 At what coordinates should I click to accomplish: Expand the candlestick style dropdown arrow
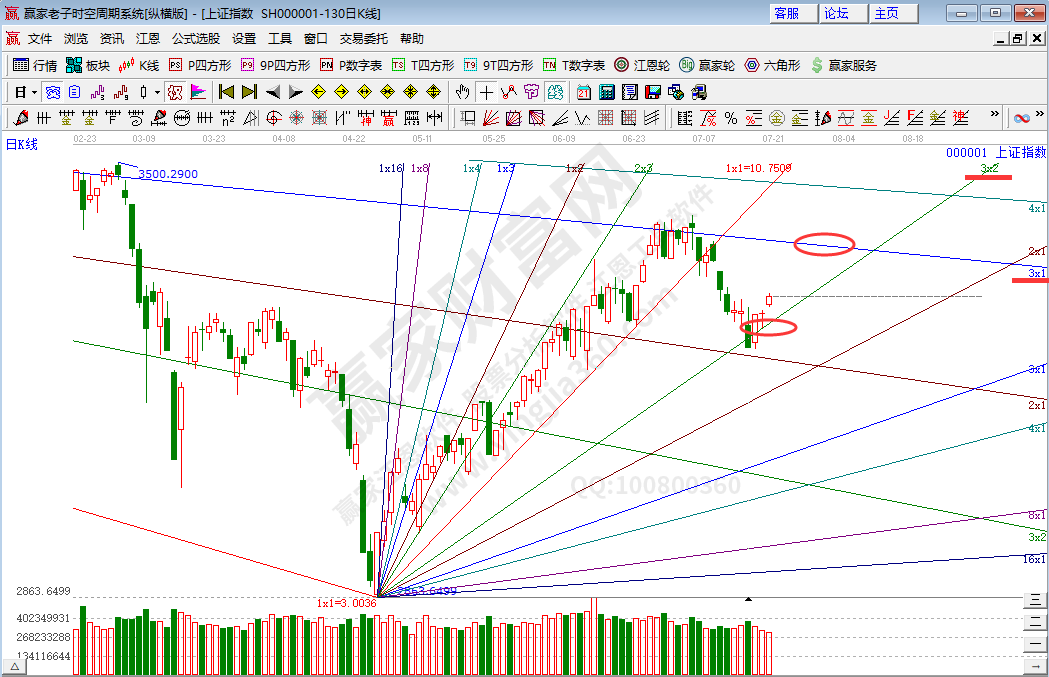pyautogui.click(x=156, y=92)
